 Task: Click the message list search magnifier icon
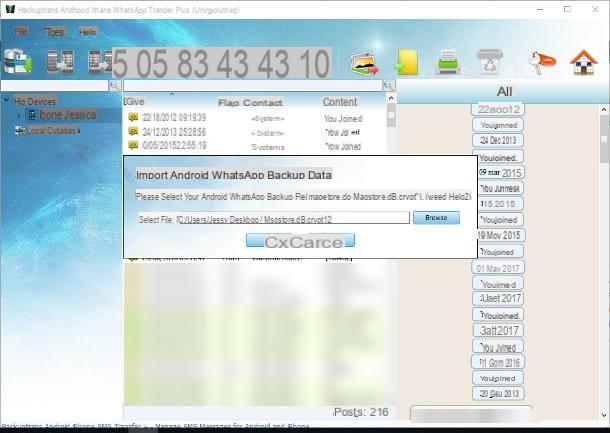389,86
